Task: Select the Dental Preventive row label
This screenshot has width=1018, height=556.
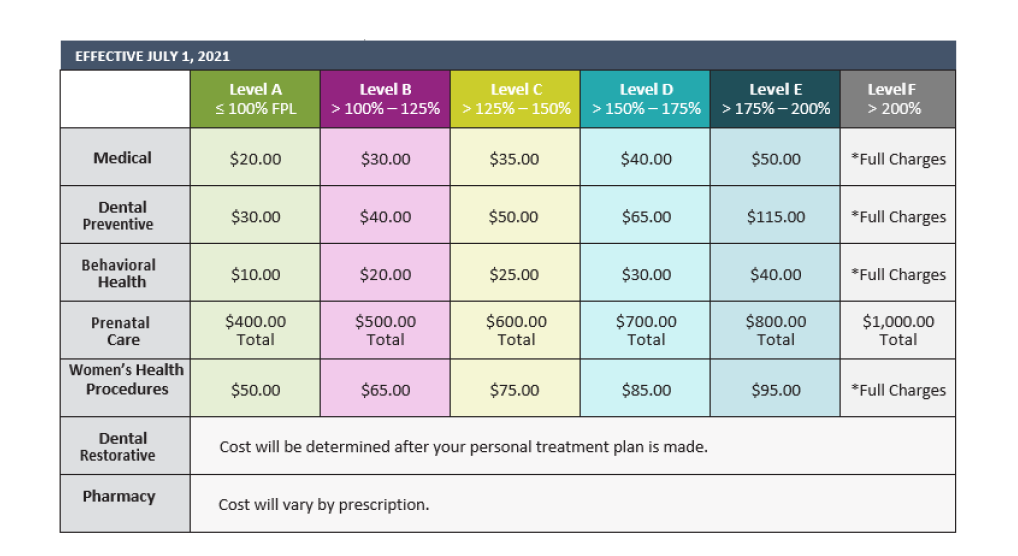Action: click(x=125, y=215)
